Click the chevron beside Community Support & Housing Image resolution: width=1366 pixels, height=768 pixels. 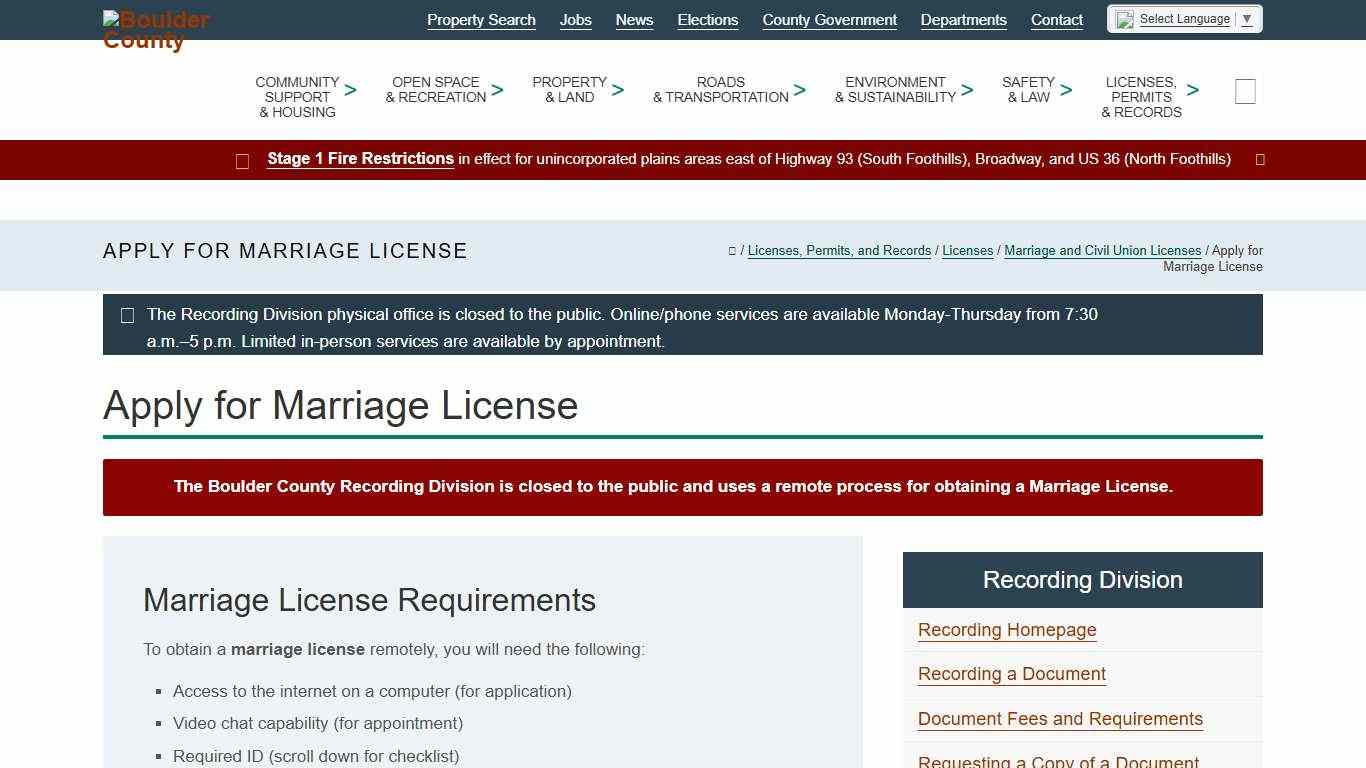(350, 90)
